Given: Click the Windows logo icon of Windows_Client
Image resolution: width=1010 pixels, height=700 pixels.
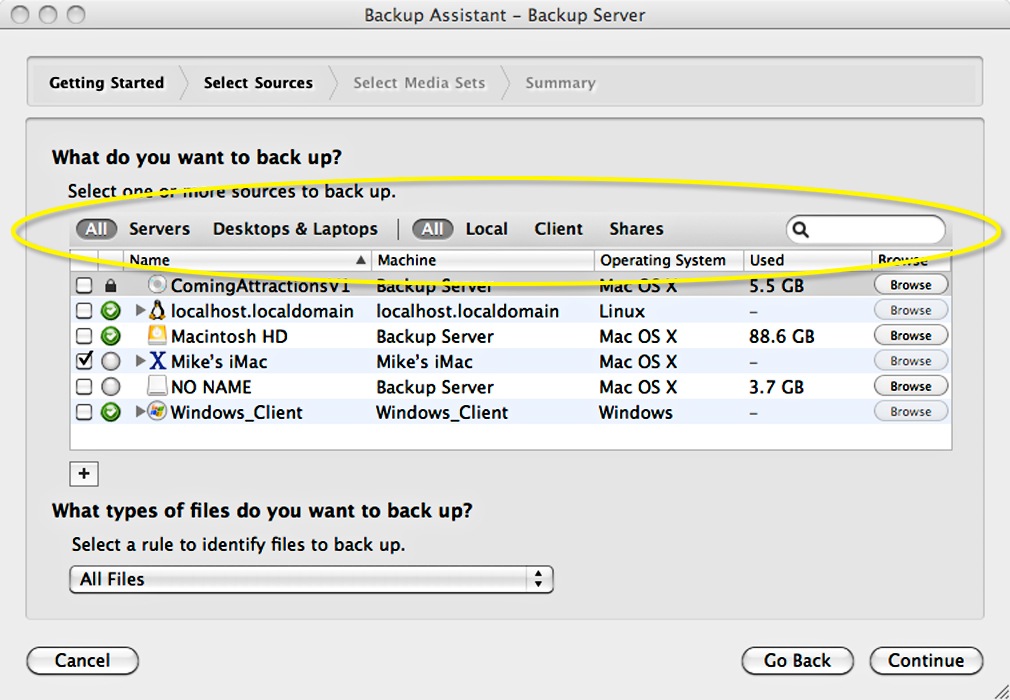Looking at the screenshot, I should point(157,411).
